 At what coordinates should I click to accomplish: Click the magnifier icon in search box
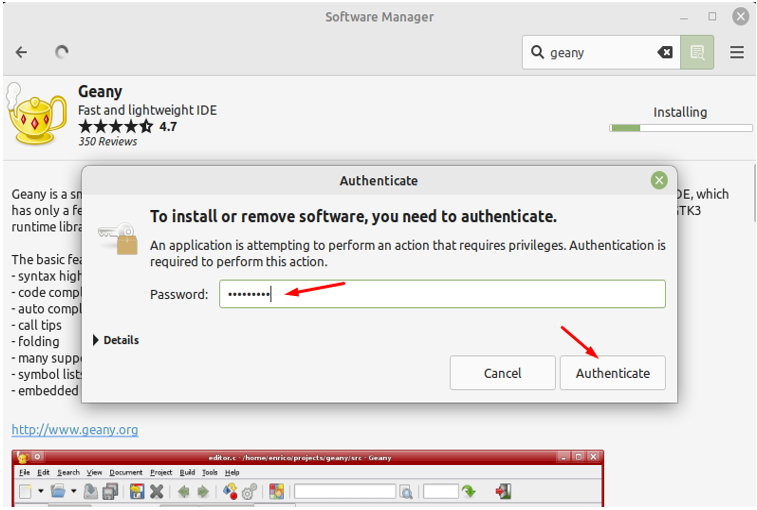537,52
